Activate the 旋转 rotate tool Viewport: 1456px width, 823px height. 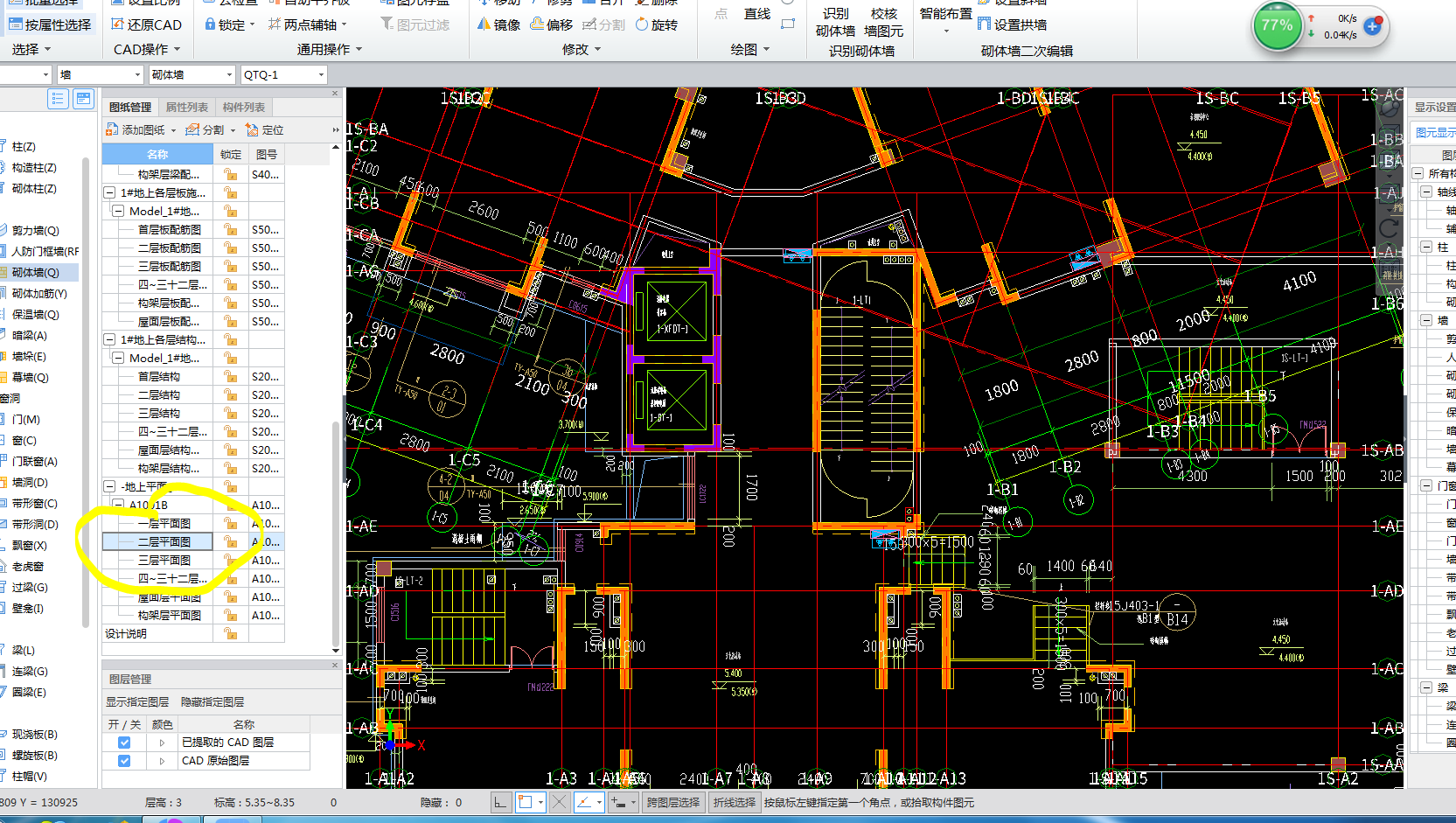click(x=657, y=24)
